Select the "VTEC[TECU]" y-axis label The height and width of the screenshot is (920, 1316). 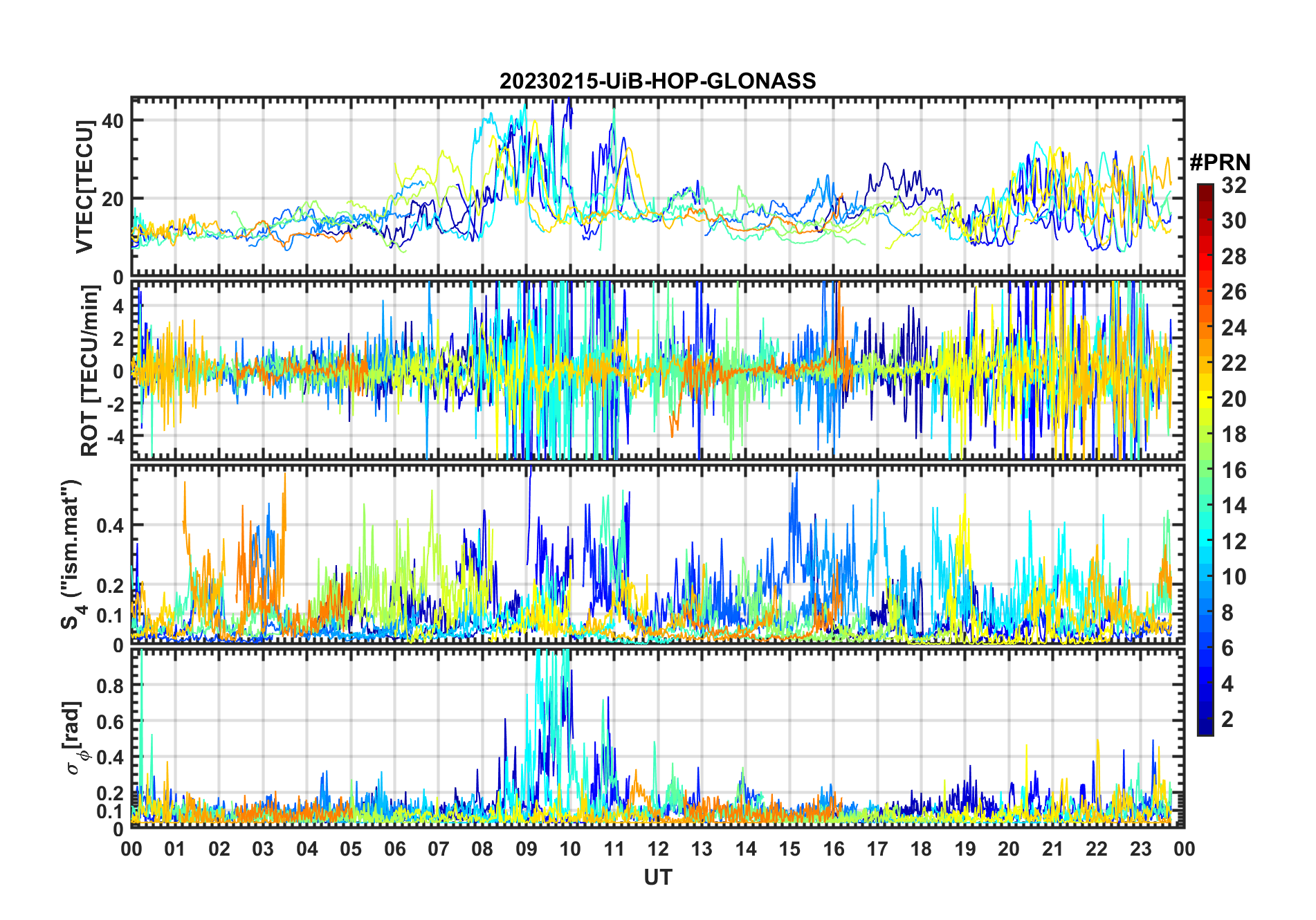[85, 187]
